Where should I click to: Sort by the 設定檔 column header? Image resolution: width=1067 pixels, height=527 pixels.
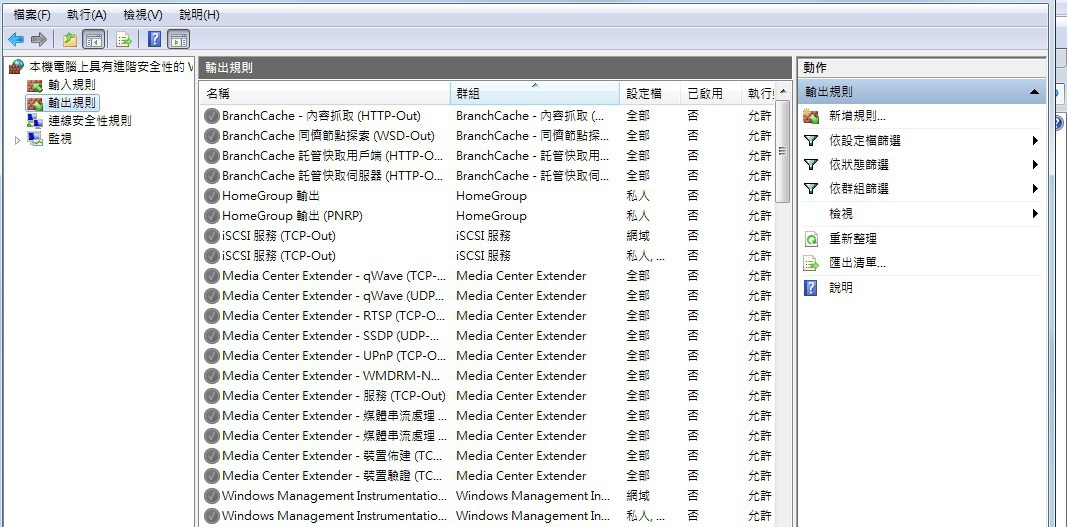click(x=650, y=93)
